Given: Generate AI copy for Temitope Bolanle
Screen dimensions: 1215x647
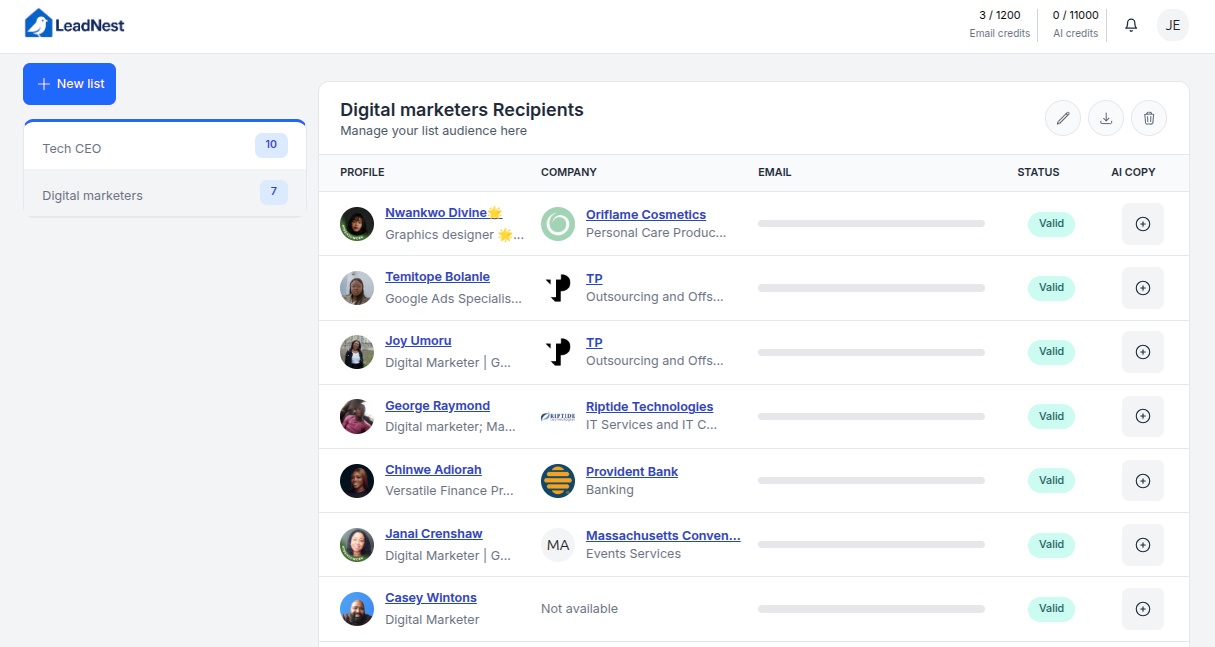Looking at the screenshot, I should click(1143, 288).
